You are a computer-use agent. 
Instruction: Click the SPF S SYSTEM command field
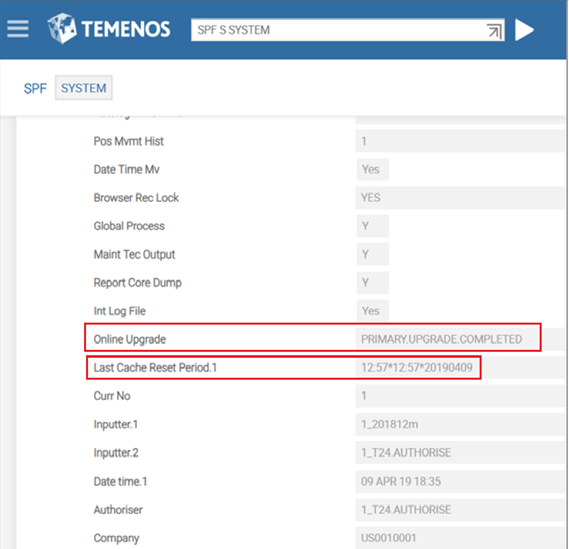tap(348, 30)
